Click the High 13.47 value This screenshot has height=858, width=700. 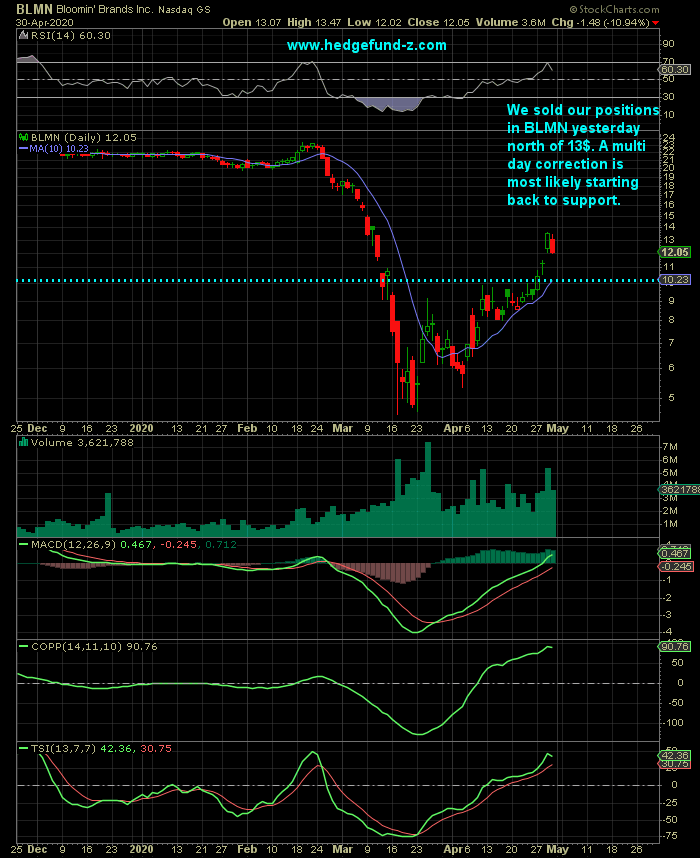click(x=314, y=22)
